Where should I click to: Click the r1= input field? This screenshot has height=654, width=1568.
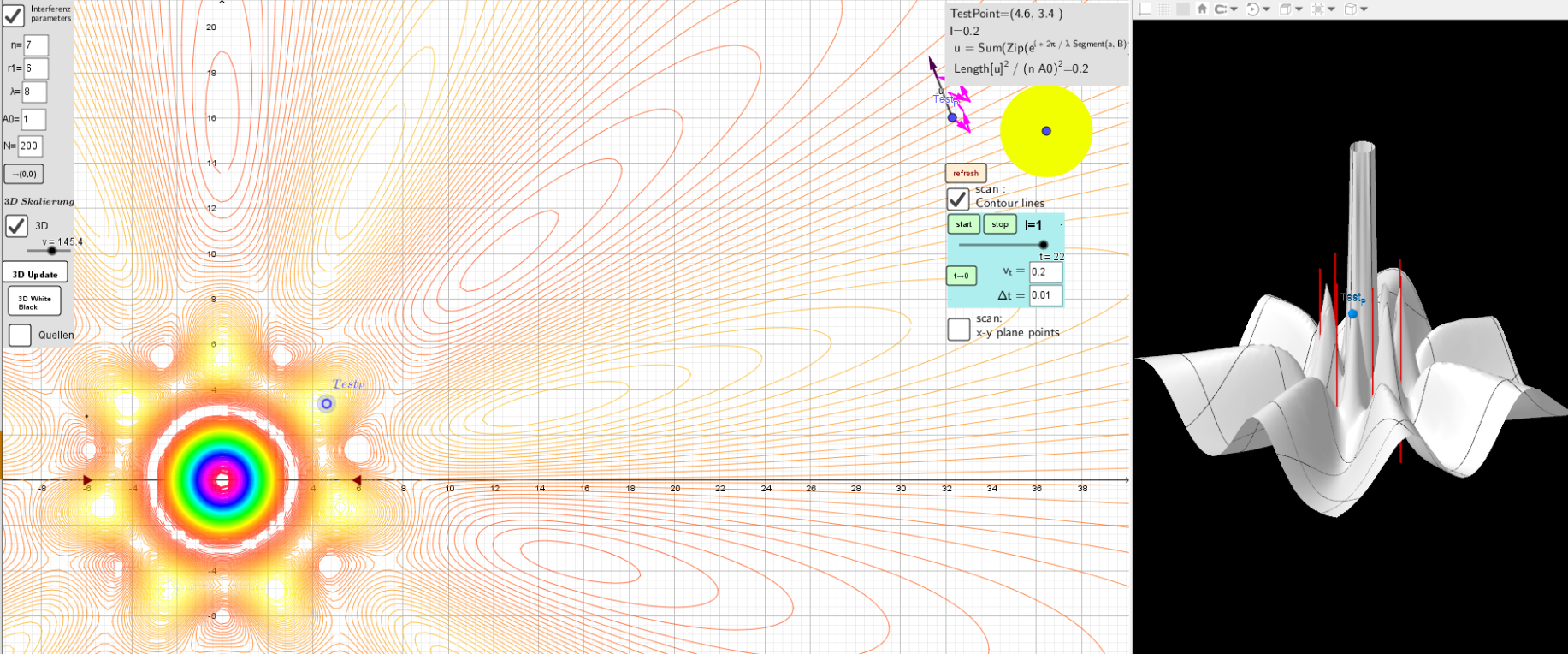(36, 68)
